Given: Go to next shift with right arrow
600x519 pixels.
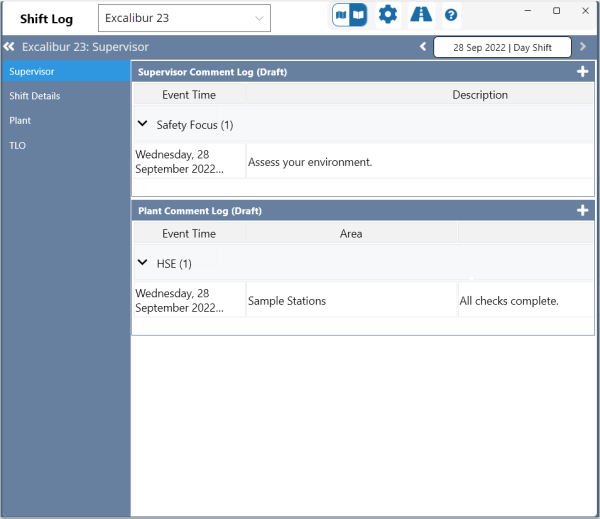Looking at the screenshot, I should [583, 47].
